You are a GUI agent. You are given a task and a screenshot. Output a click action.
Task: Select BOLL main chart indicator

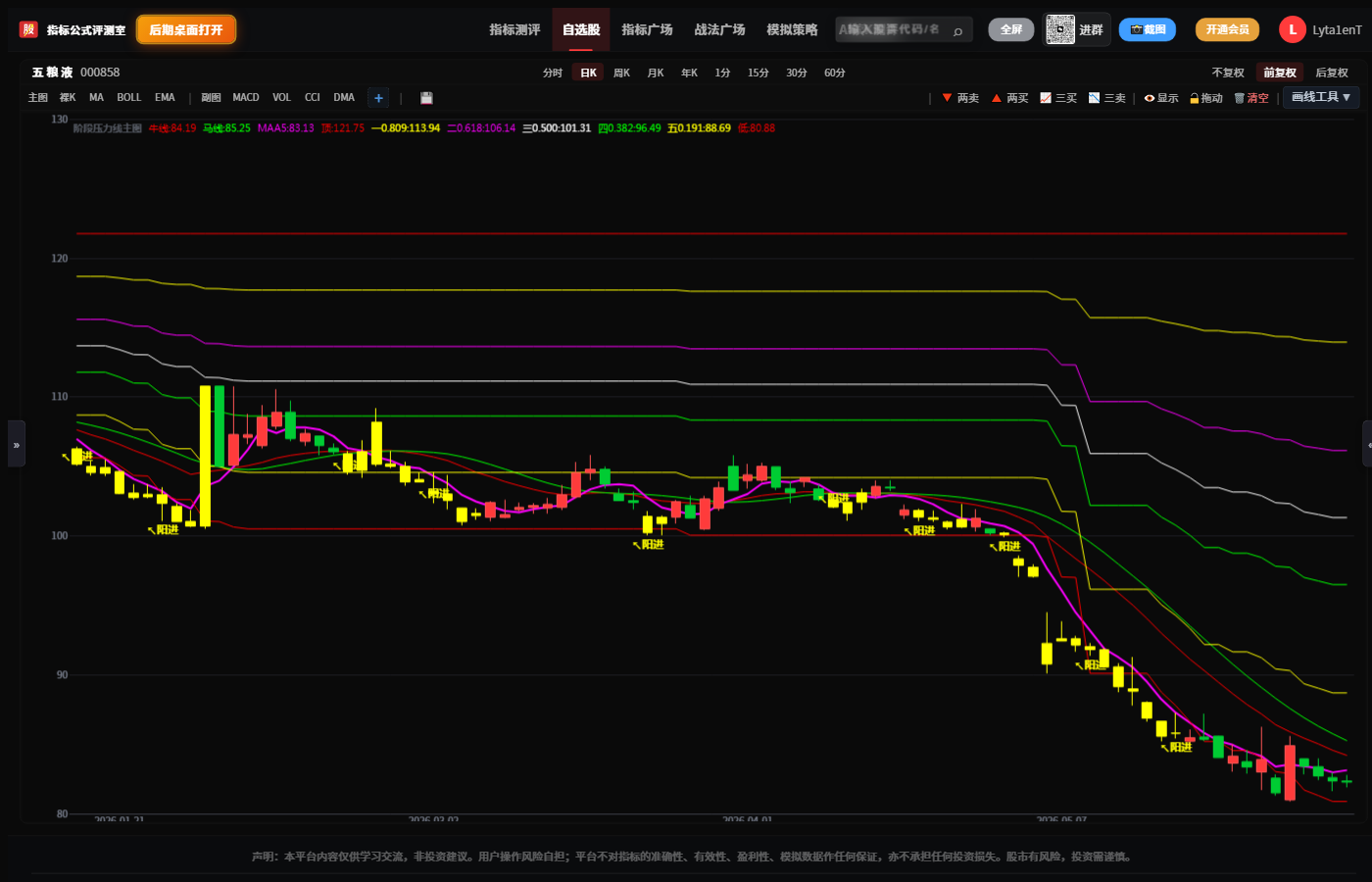tap(129, 98)
